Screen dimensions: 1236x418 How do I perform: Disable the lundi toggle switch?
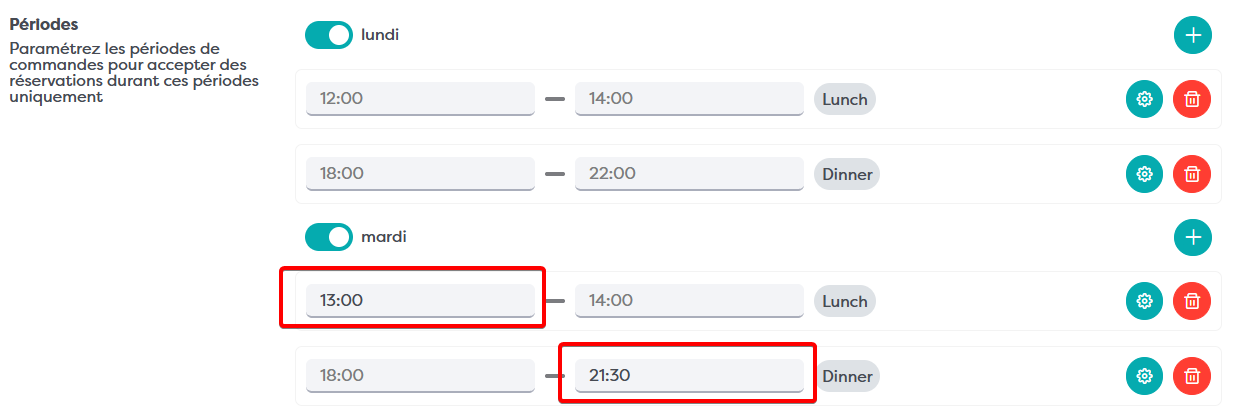click(329, 35)
